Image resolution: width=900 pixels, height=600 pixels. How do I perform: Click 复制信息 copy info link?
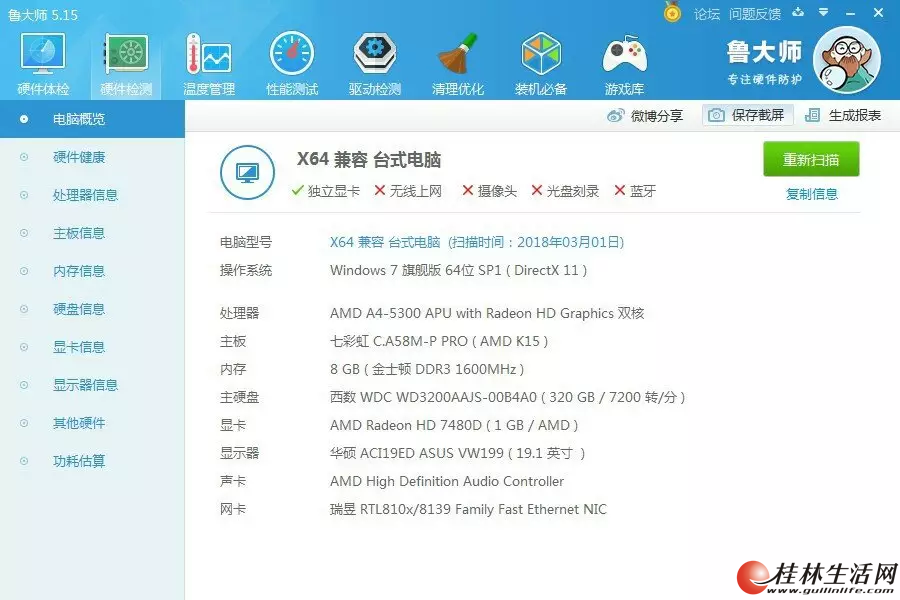coord(812,194)
